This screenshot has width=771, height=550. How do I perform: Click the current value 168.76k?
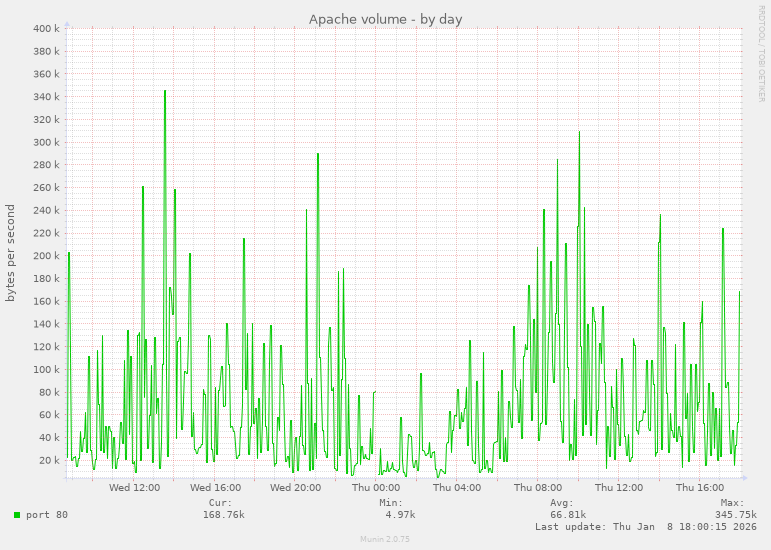[224, 515]
